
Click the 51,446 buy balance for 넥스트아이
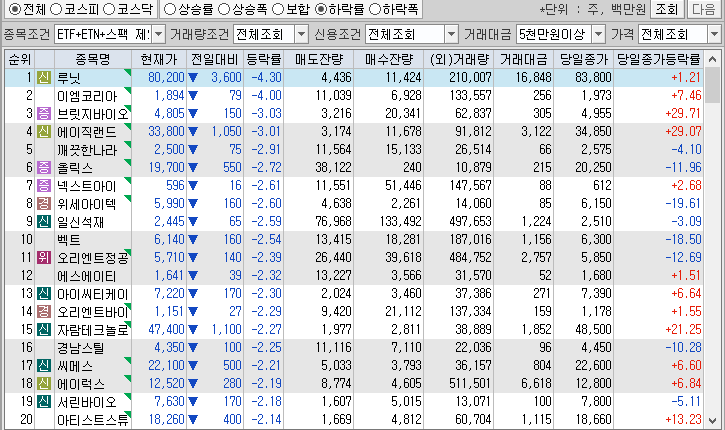(x=403, y=185)
